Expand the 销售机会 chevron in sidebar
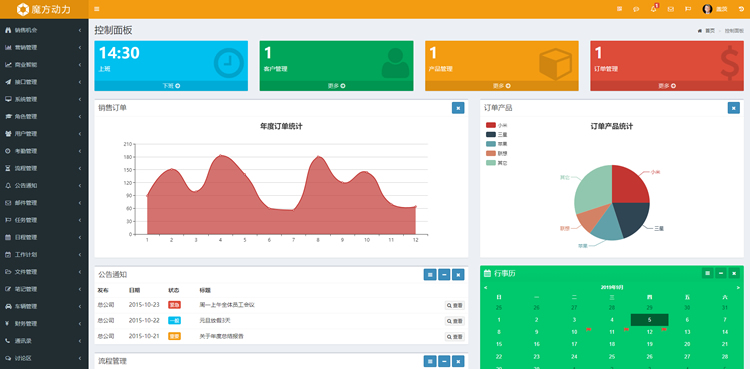This screenshot has width=750, height=369. click(x=79, y=30)
